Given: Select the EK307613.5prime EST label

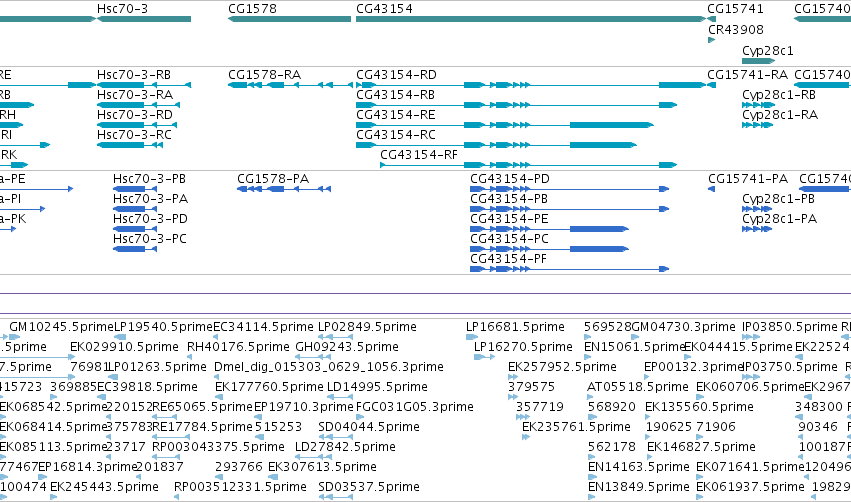Looking at the screenshot, I should pos(322,467).
